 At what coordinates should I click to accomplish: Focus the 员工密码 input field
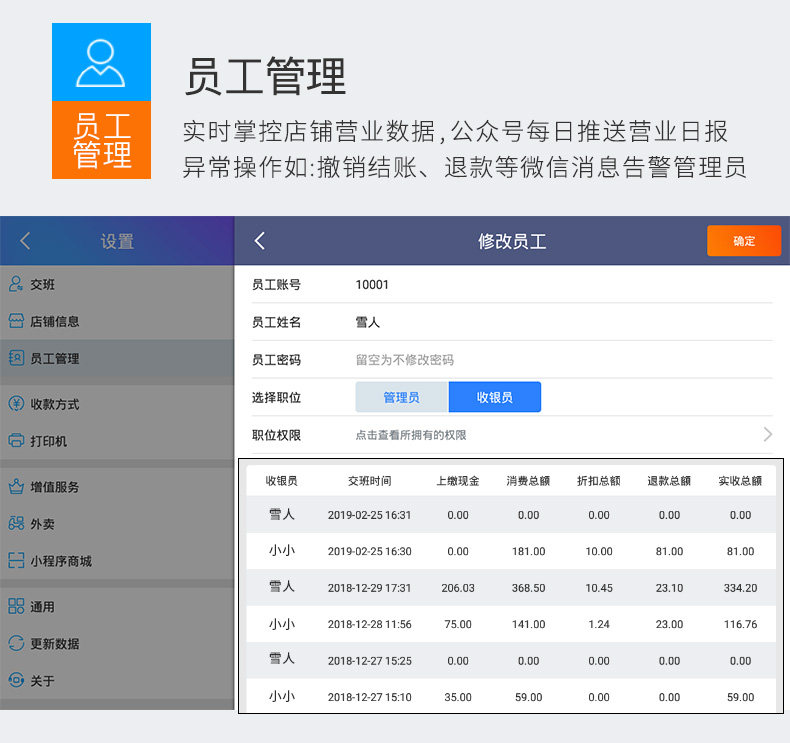pyautogui.click(x=564, y=360)
